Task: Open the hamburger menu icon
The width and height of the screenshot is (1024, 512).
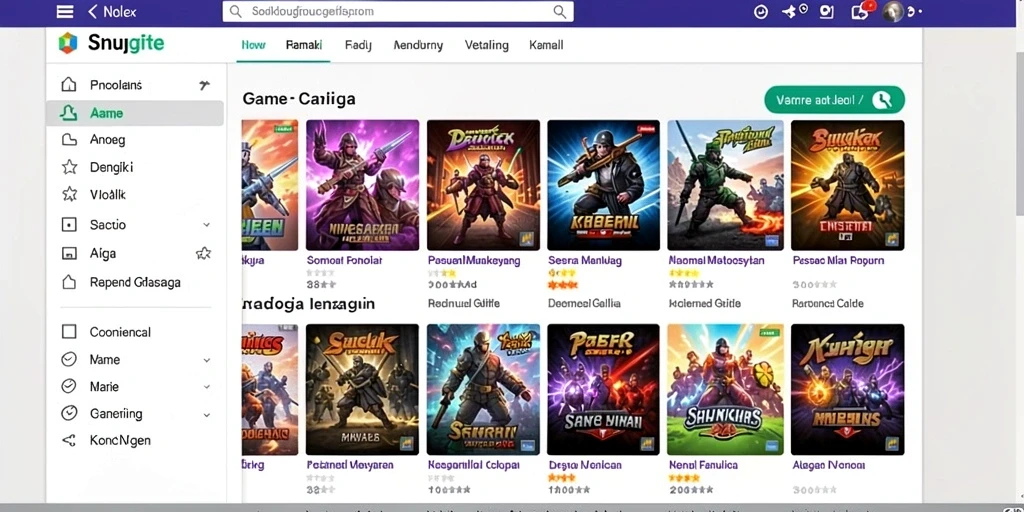Action: [x=65, y=11]
